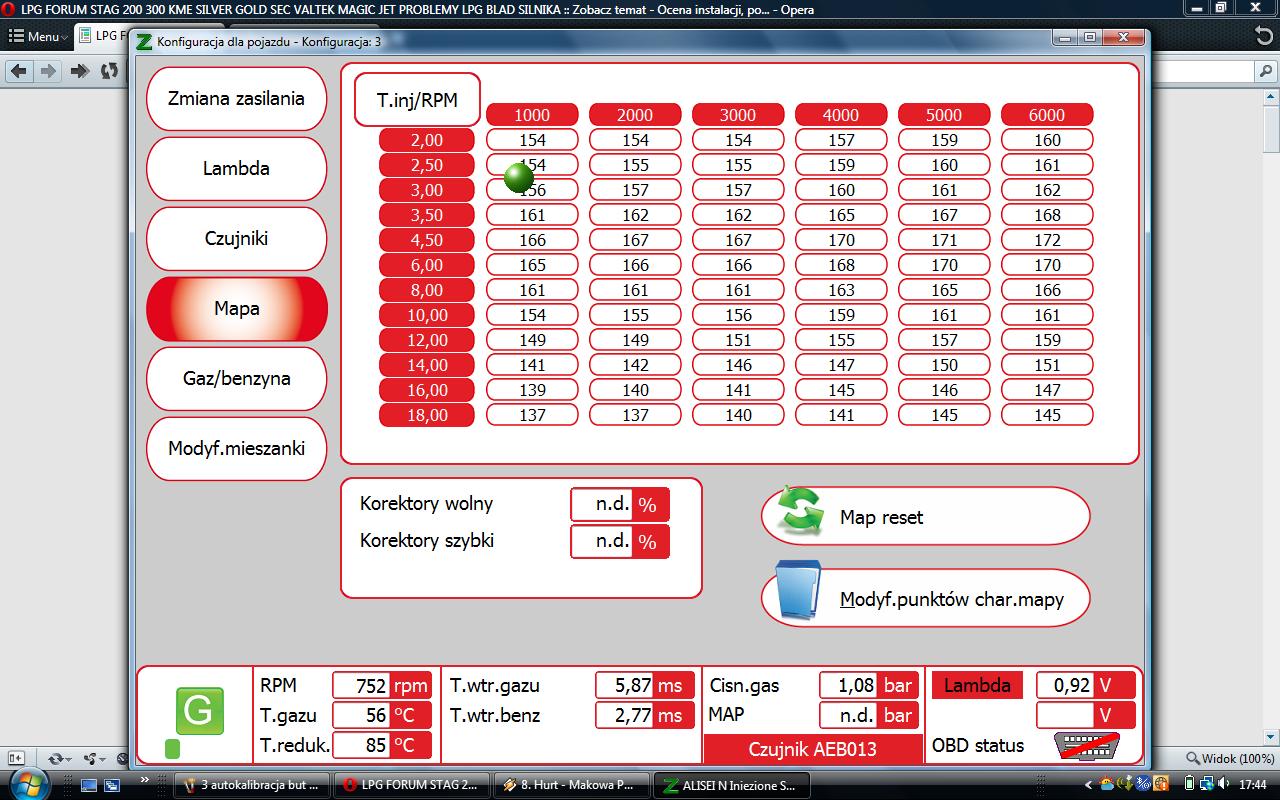Click the RPM value 752
The height and width of the screenshot is (800, 1280).
tap(361, 686)
